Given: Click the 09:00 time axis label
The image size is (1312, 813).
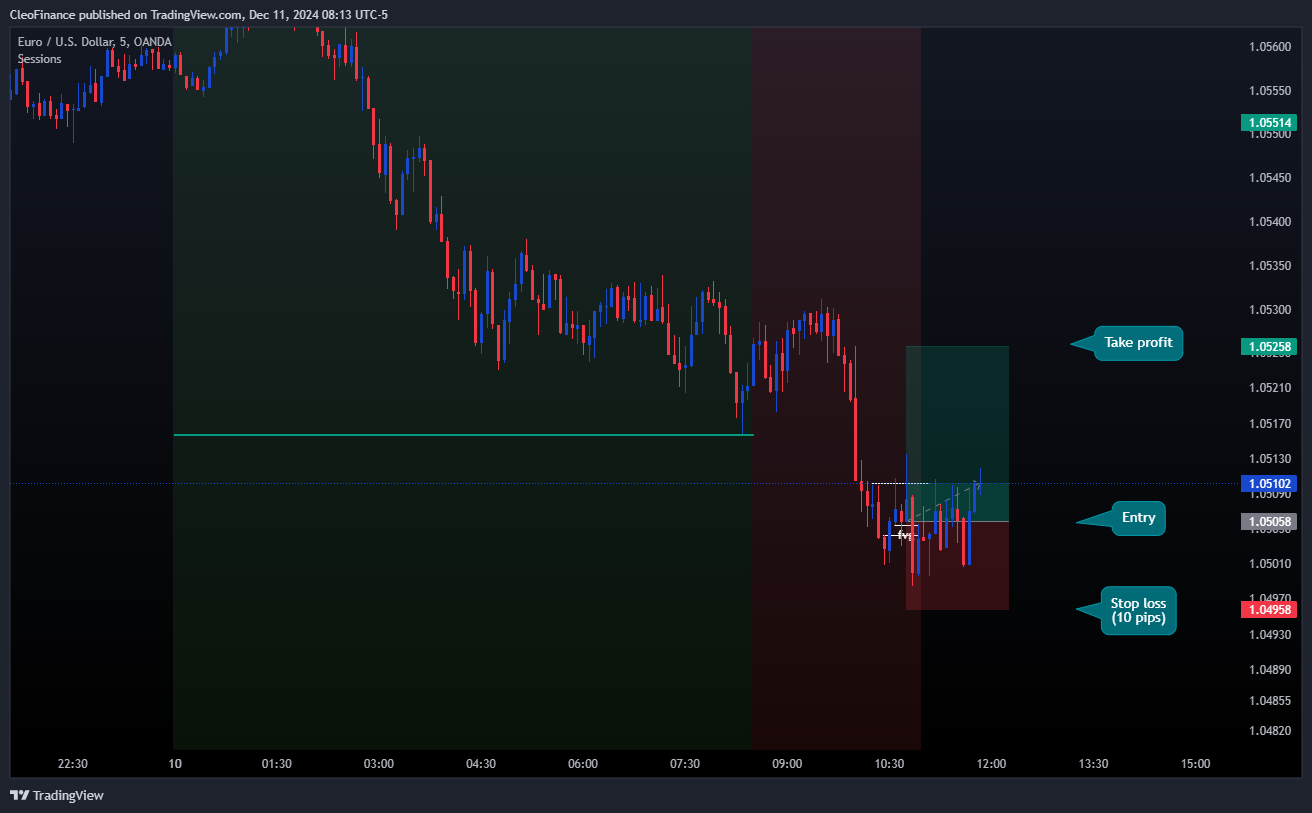Looking at the screenshot, I should pos(787,764).
